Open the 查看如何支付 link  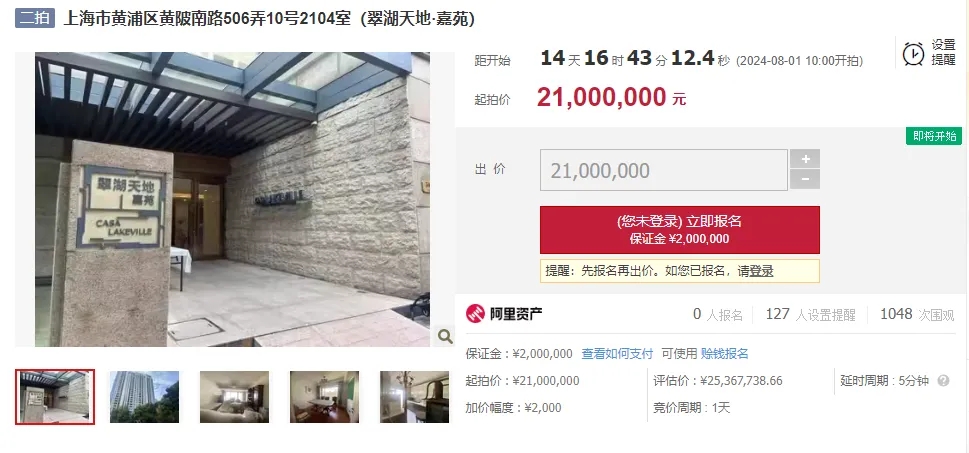coord(617,354)
